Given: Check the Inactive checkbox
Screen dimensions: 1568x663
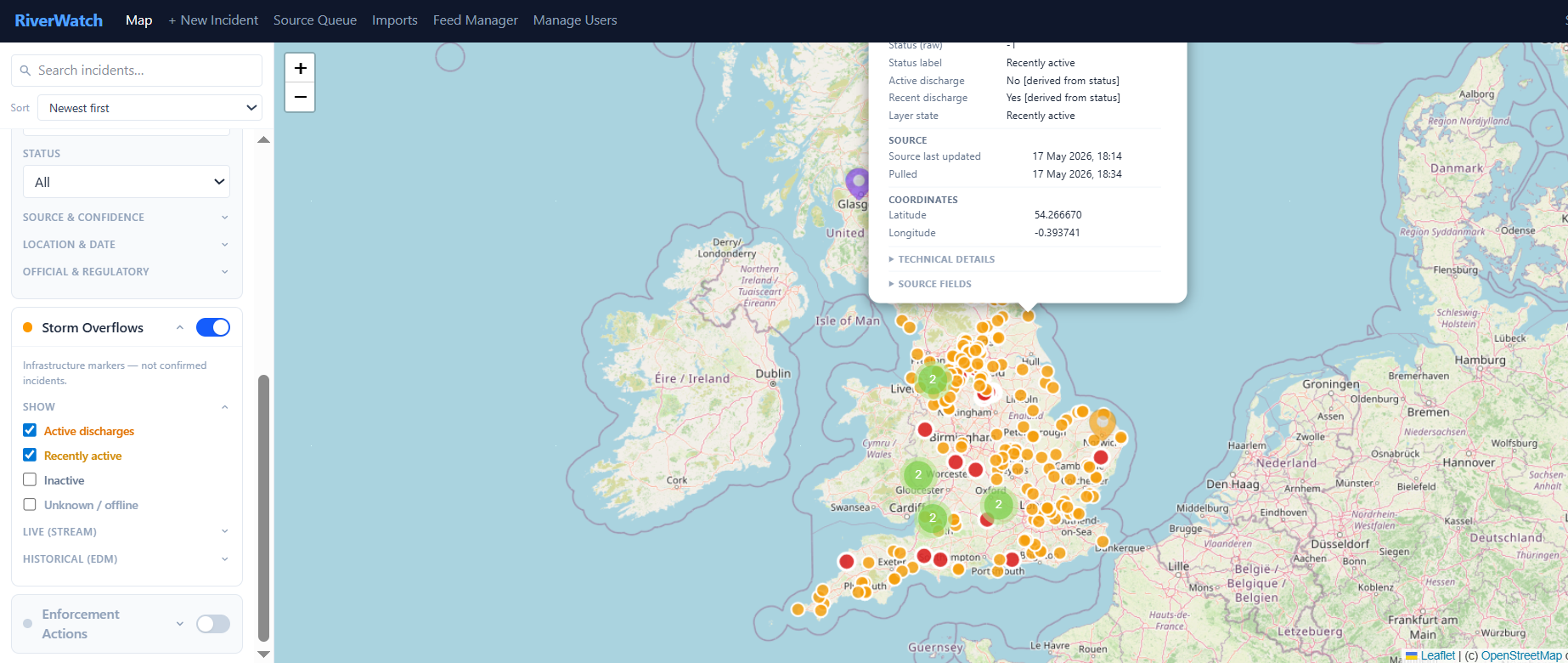Looking at the screenshot, I should click(x=30, y=479).
